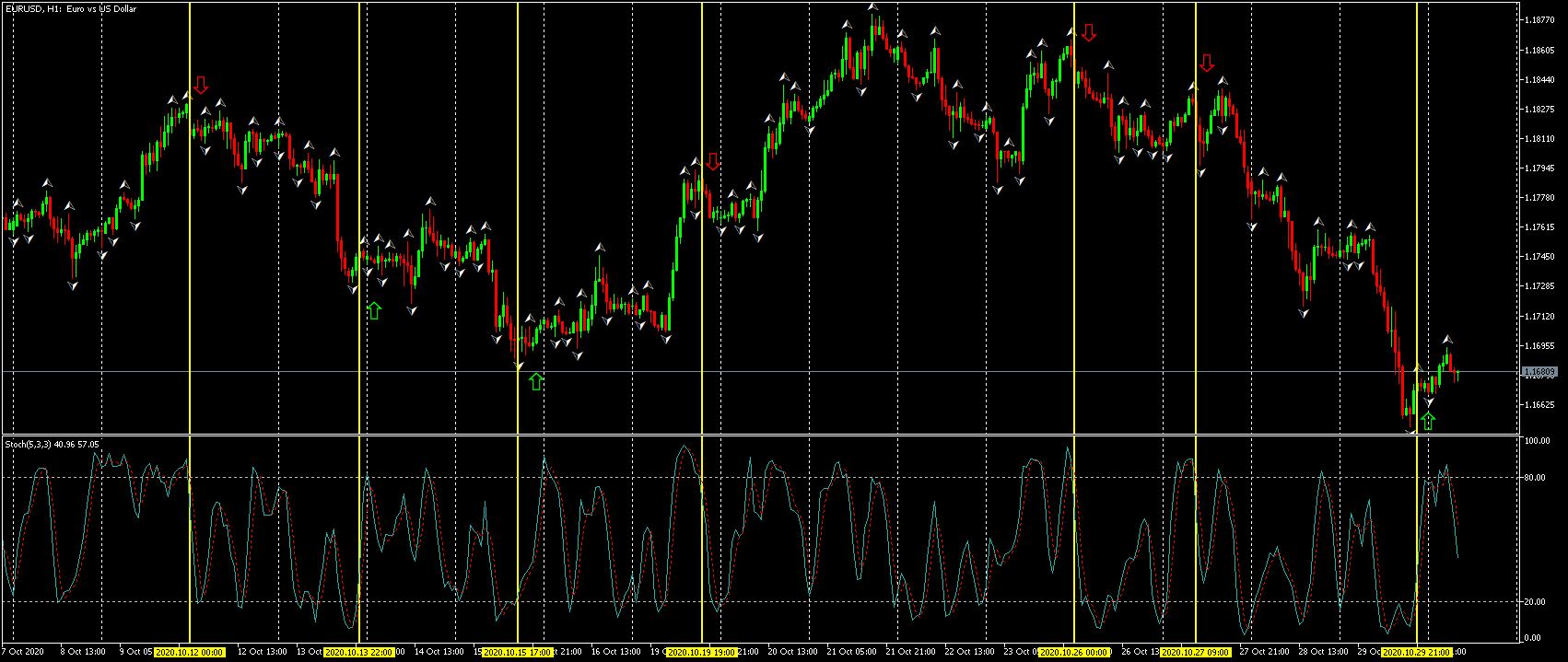Click the 2020.10.27 09:00 yellow date label

click(1195, 652)
